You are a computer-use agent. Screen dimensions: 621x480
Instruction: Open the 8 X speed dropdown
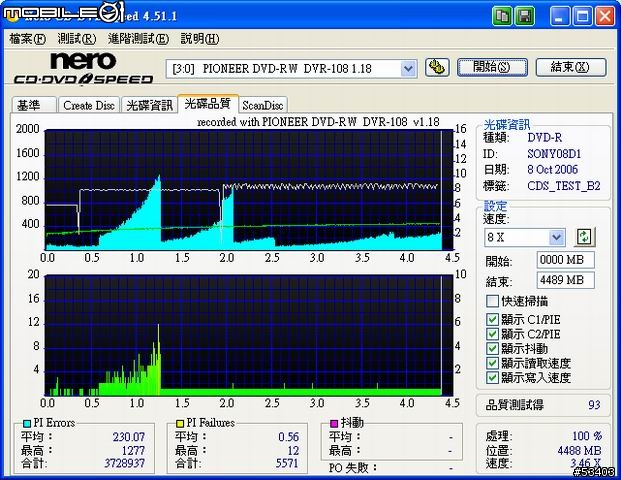point(556,237)
